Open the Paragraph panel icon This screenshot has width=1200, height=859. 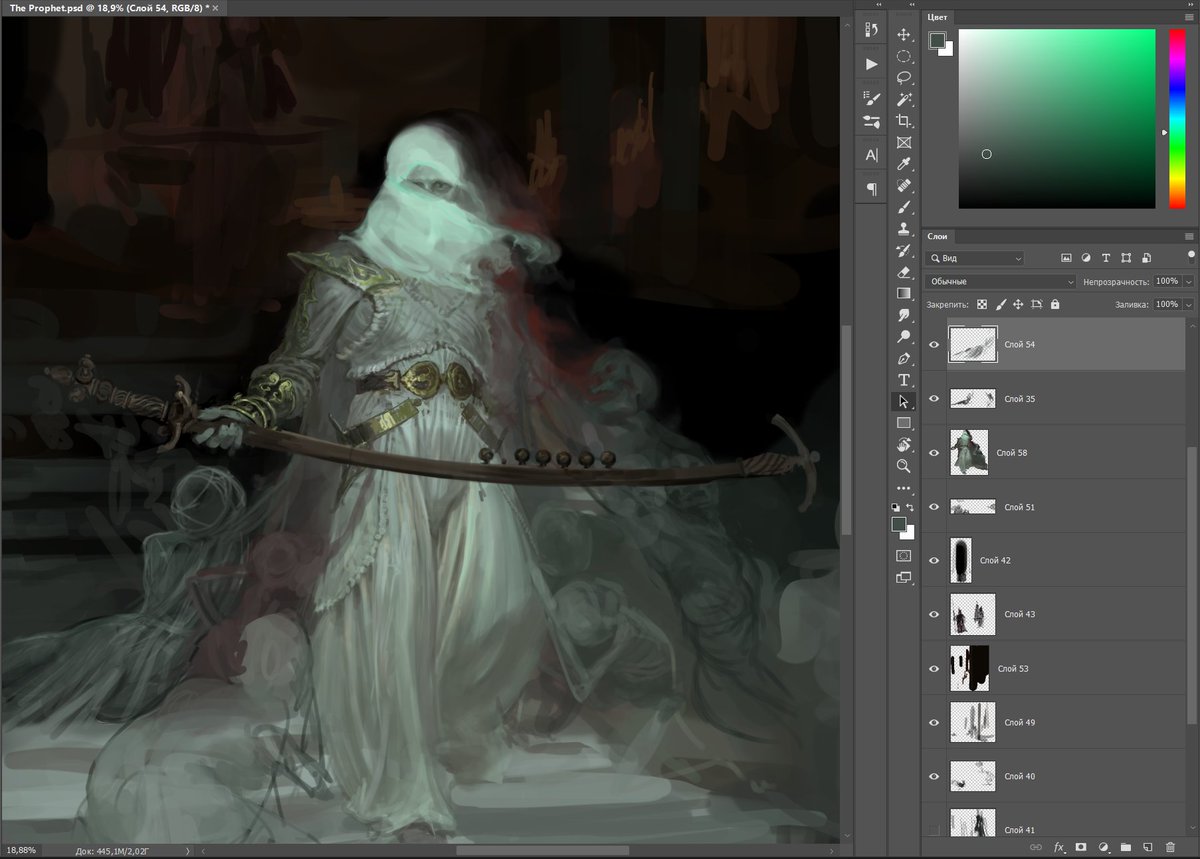(x=871, y=188)
